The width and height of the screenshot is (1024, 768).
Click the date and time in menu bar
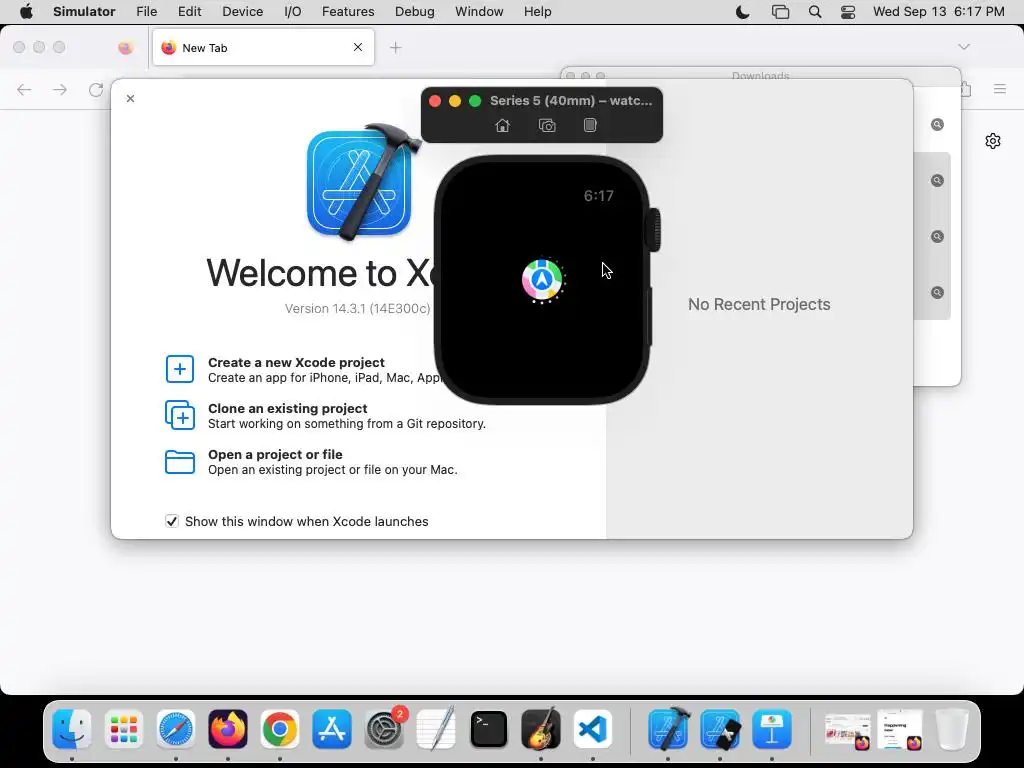(x=938, y=12)
